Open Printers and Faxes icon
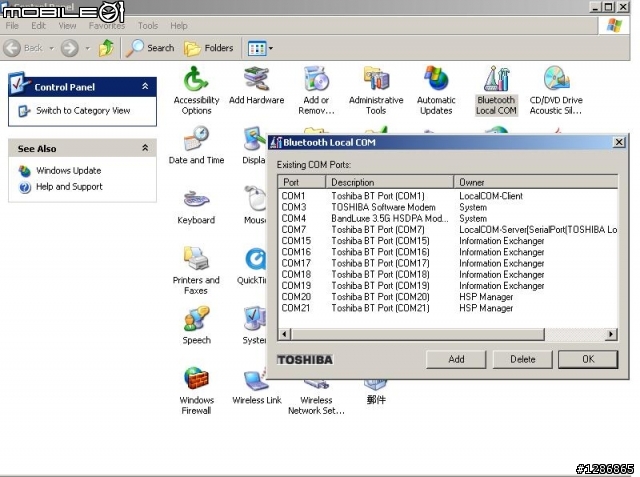Viewport: 640px width, 477px height. coord(196,271)
